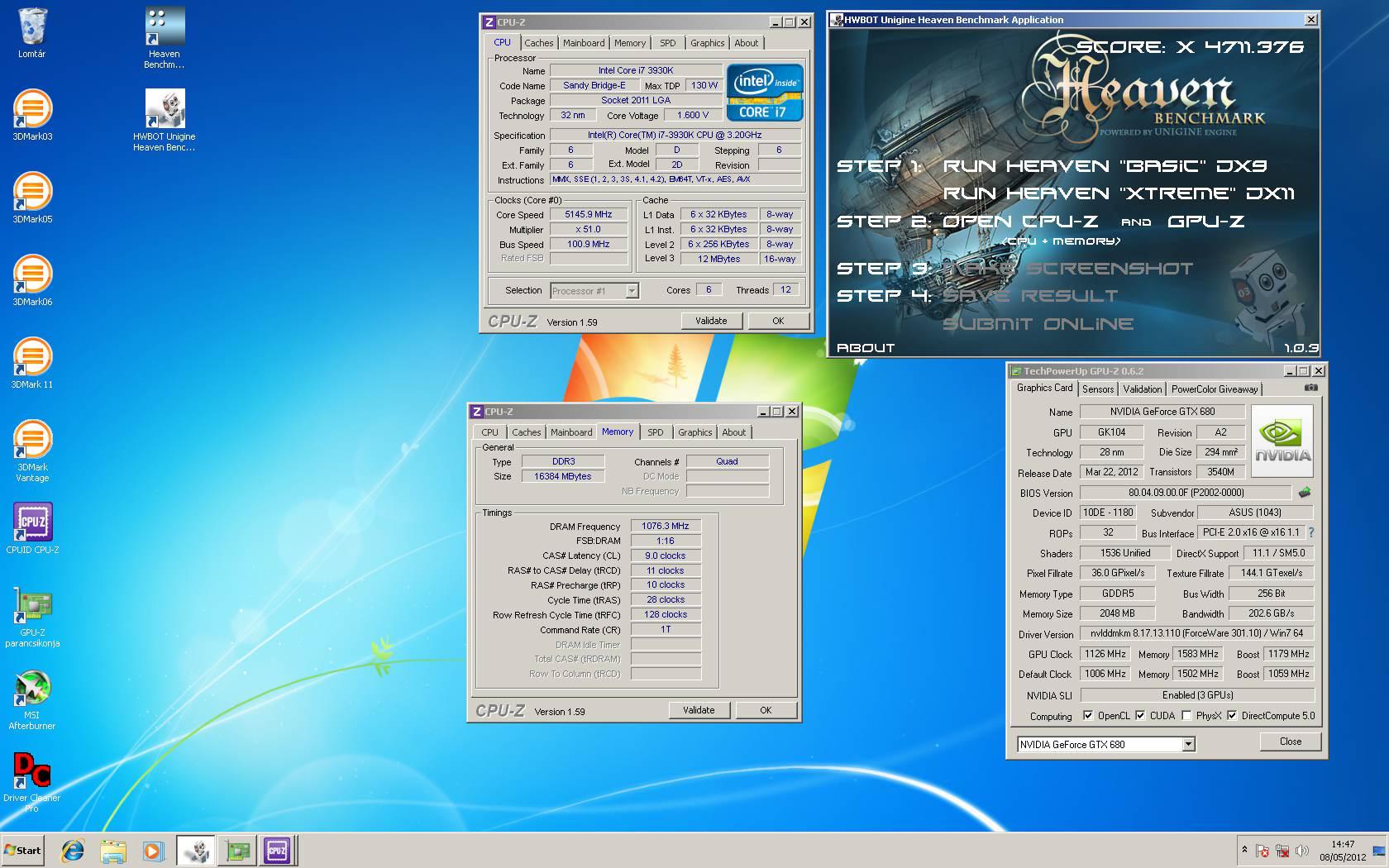Click the GPU Name field NVIDIA GeForce GTX 680
1389x868 pixels.
pos(1162,412)
